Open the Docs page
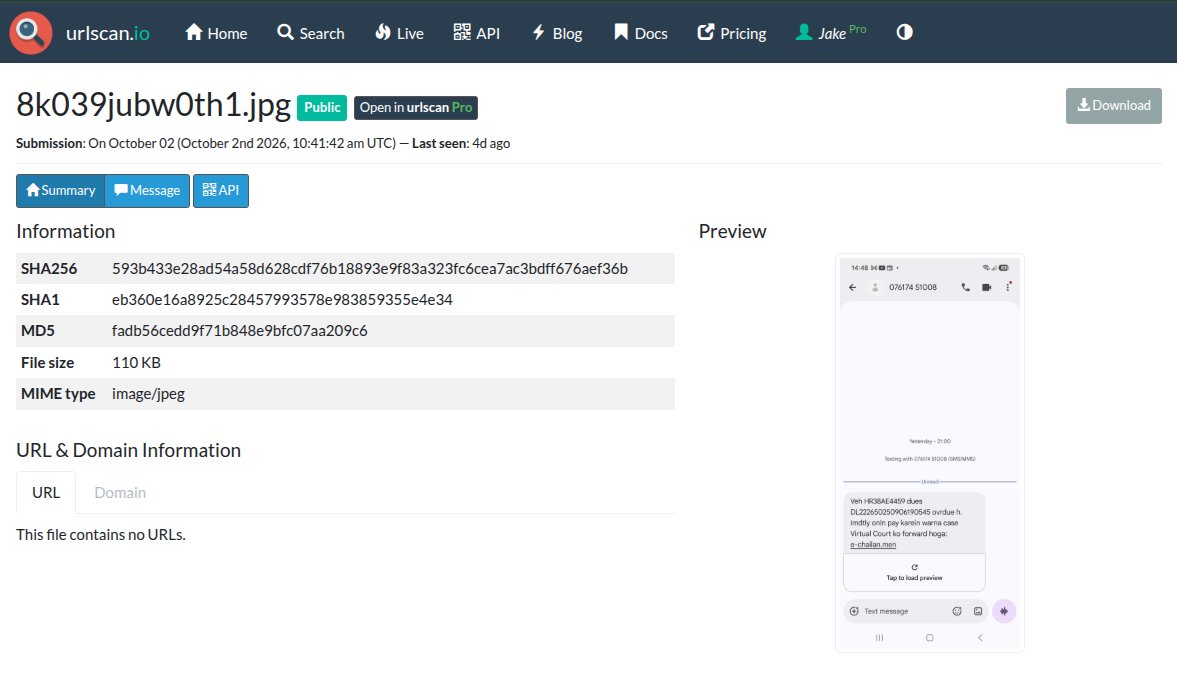 click(x=640, y=33)
